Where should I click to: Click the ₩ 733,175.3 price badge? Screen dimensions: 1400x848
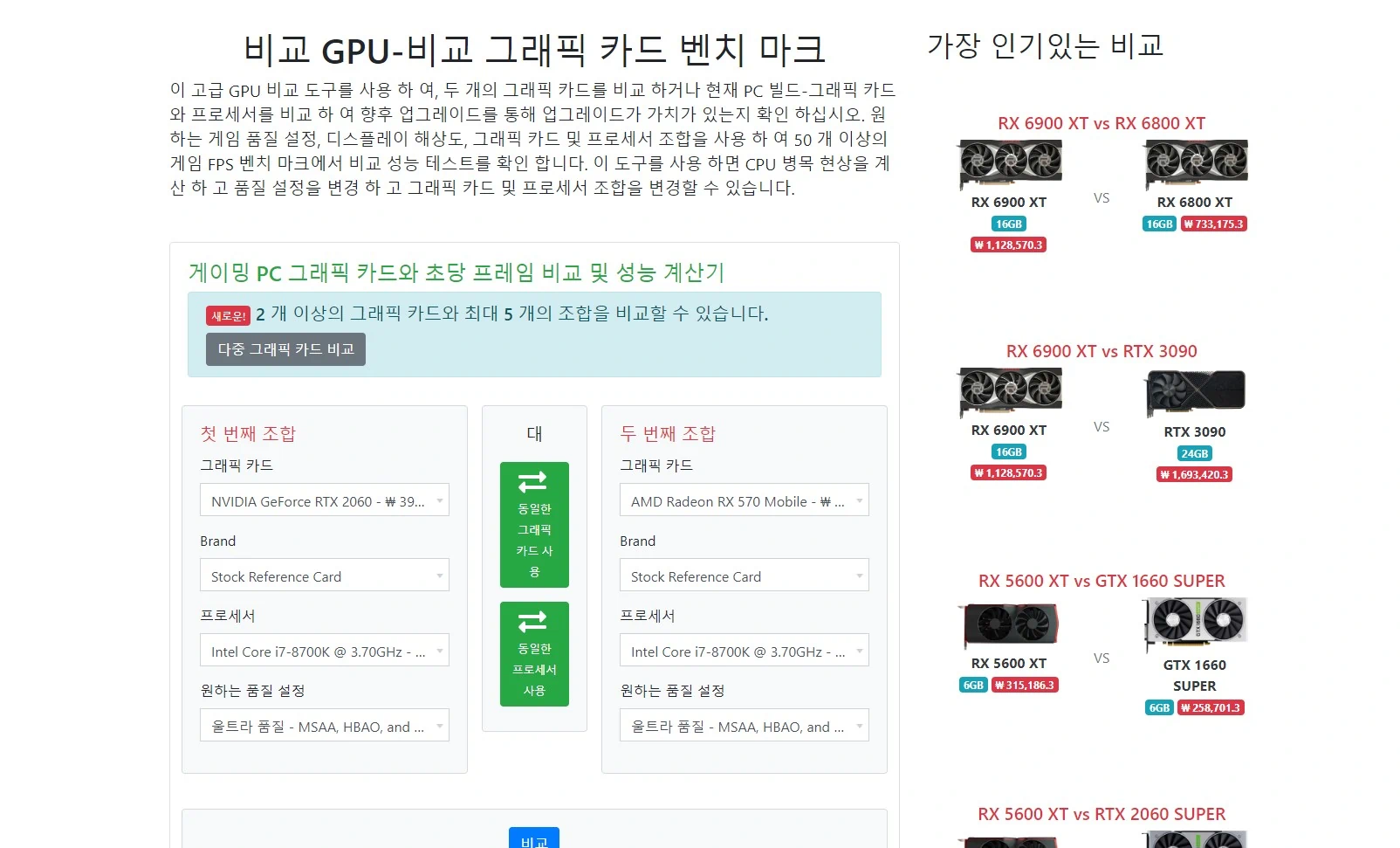(1214, 224)
